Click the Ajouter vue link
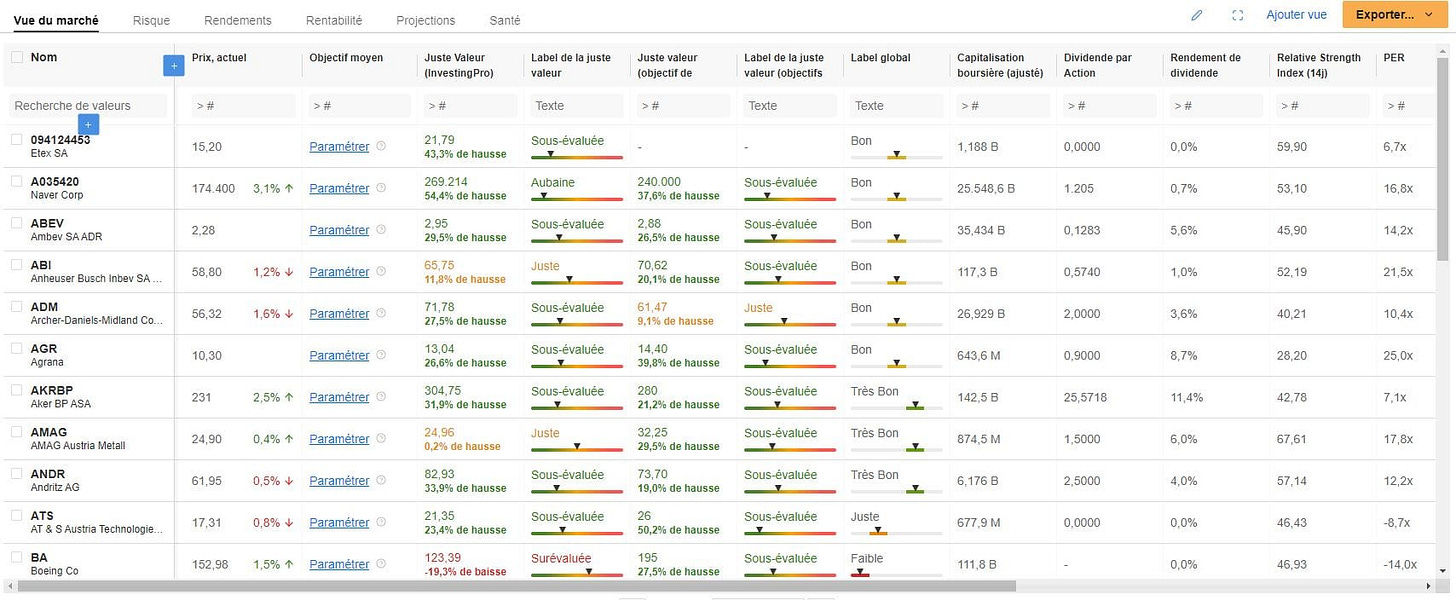The height and width of the screenshot is (600, 1456). 1296,14
